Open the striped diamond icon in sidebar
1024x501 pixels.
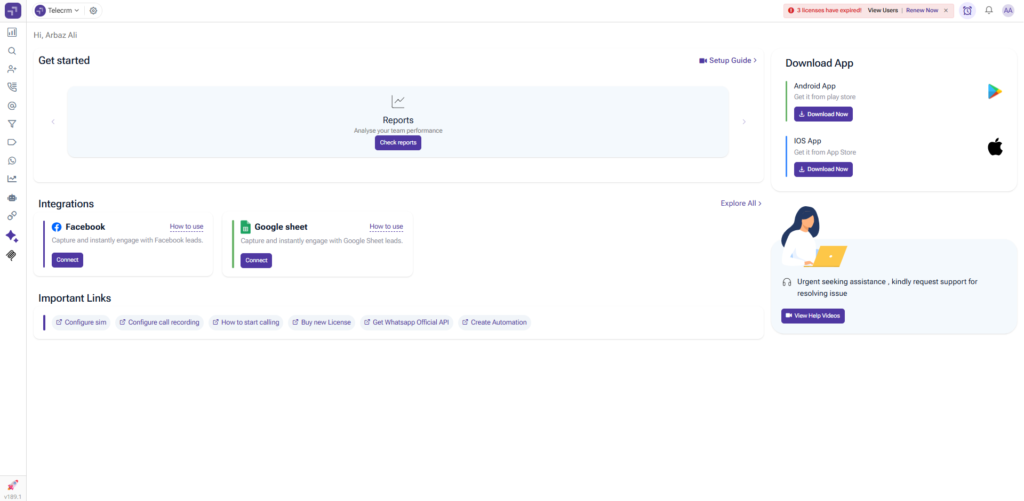pos(12,255)
